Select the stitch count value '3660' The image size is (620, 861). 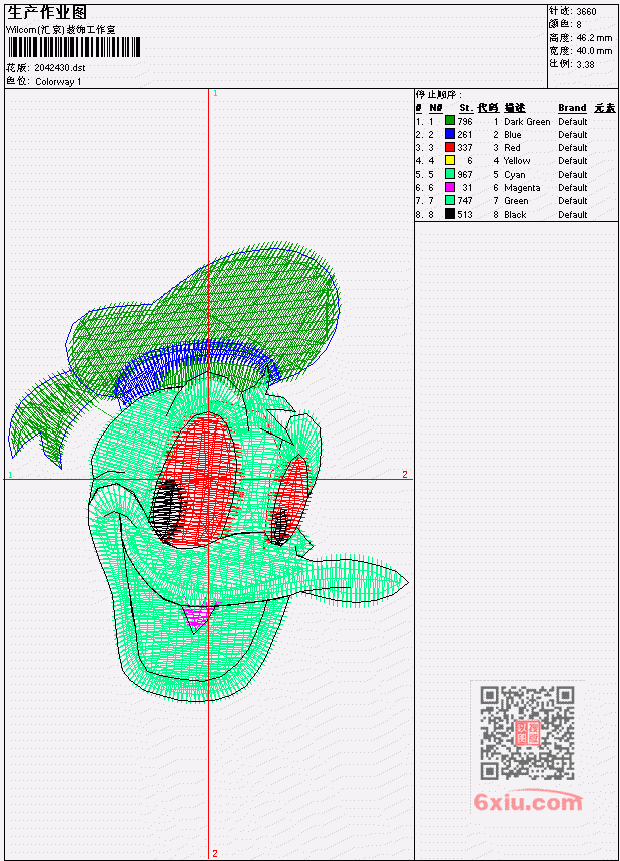[587, 12]
